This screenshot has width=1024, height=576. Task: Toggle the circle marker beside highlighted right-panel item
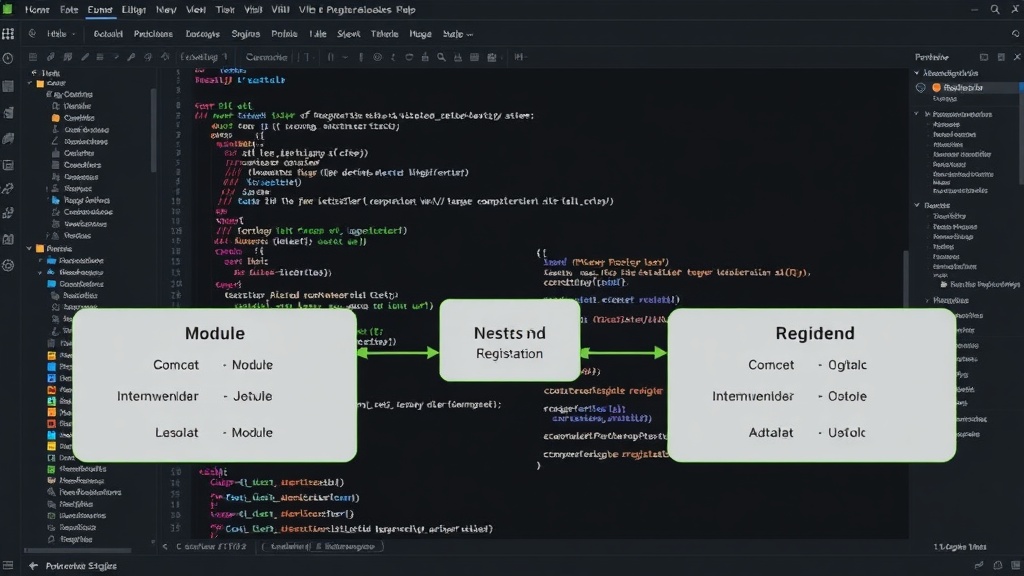tap(921, 88)
